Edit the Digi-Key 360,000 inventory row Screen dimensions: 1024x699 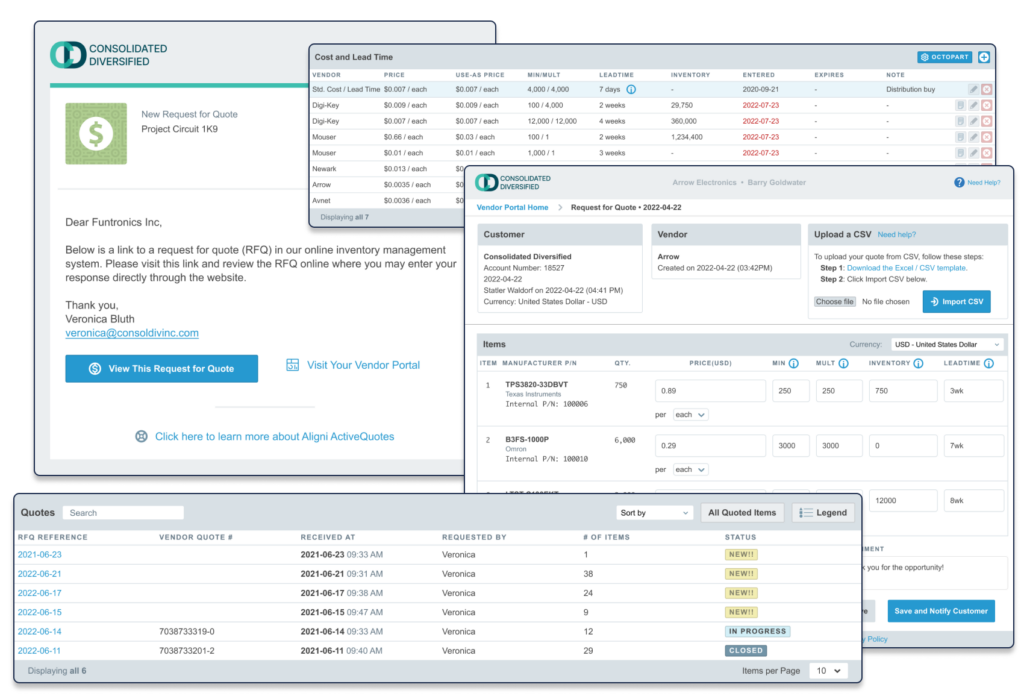pyautogui.click(x=973, y=121)
